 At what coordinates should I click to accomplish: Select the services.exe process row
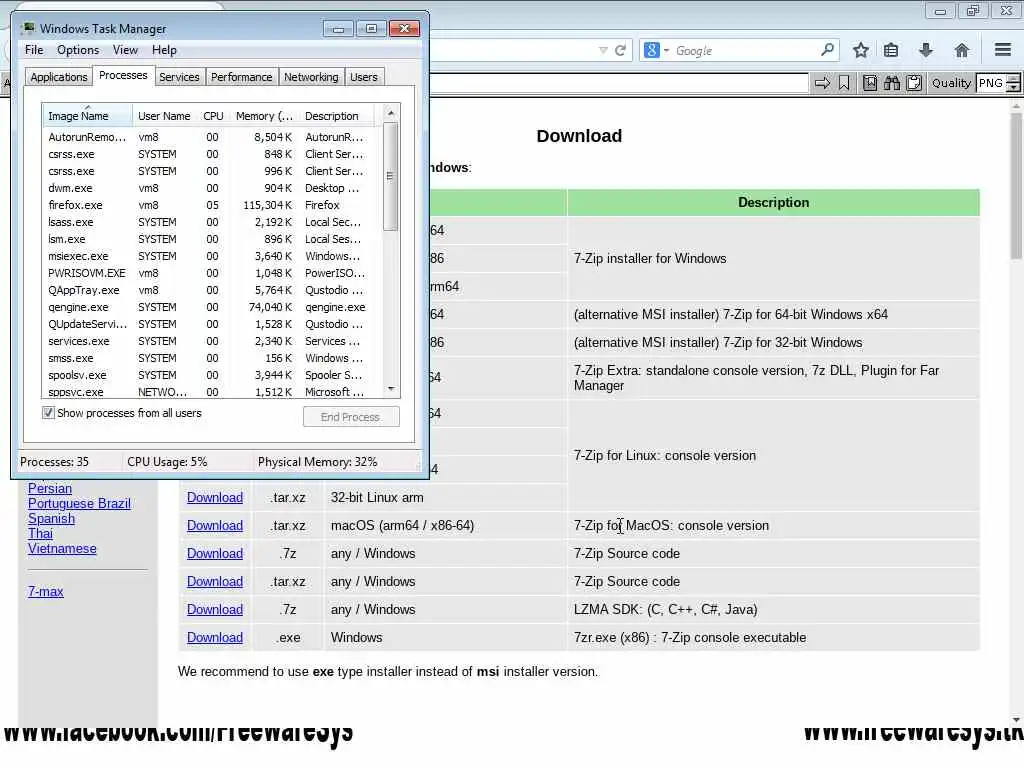point(212,341)
